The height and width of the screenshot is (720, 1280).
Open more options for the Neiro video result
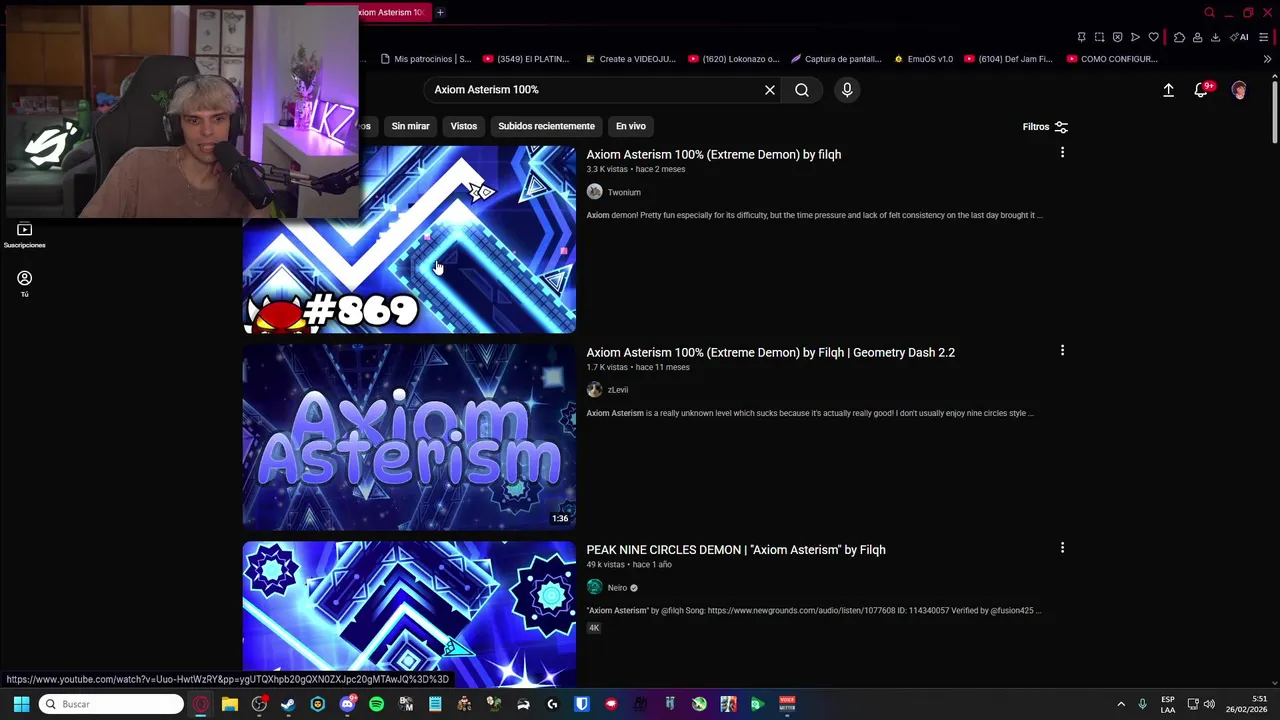click(x=1062, y=548)
